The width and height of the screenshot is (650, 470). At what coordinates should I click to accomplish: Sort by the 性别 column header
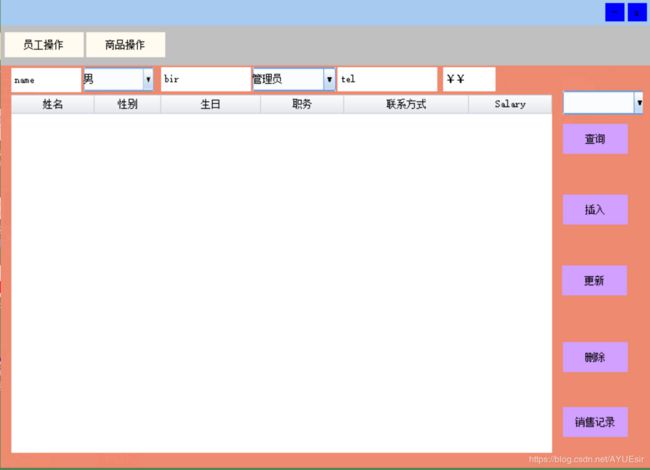tap(127, 104)
